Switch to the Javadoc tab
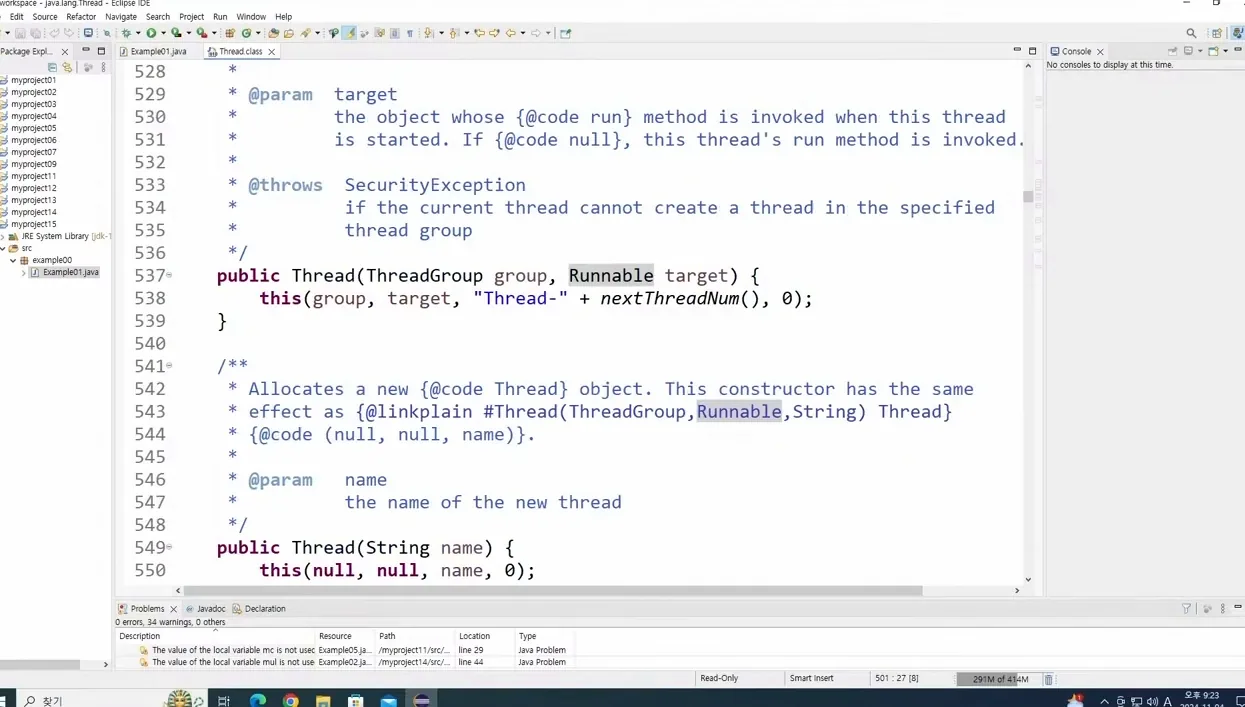This screenshot has width=1245, height=707. point(206,608)
